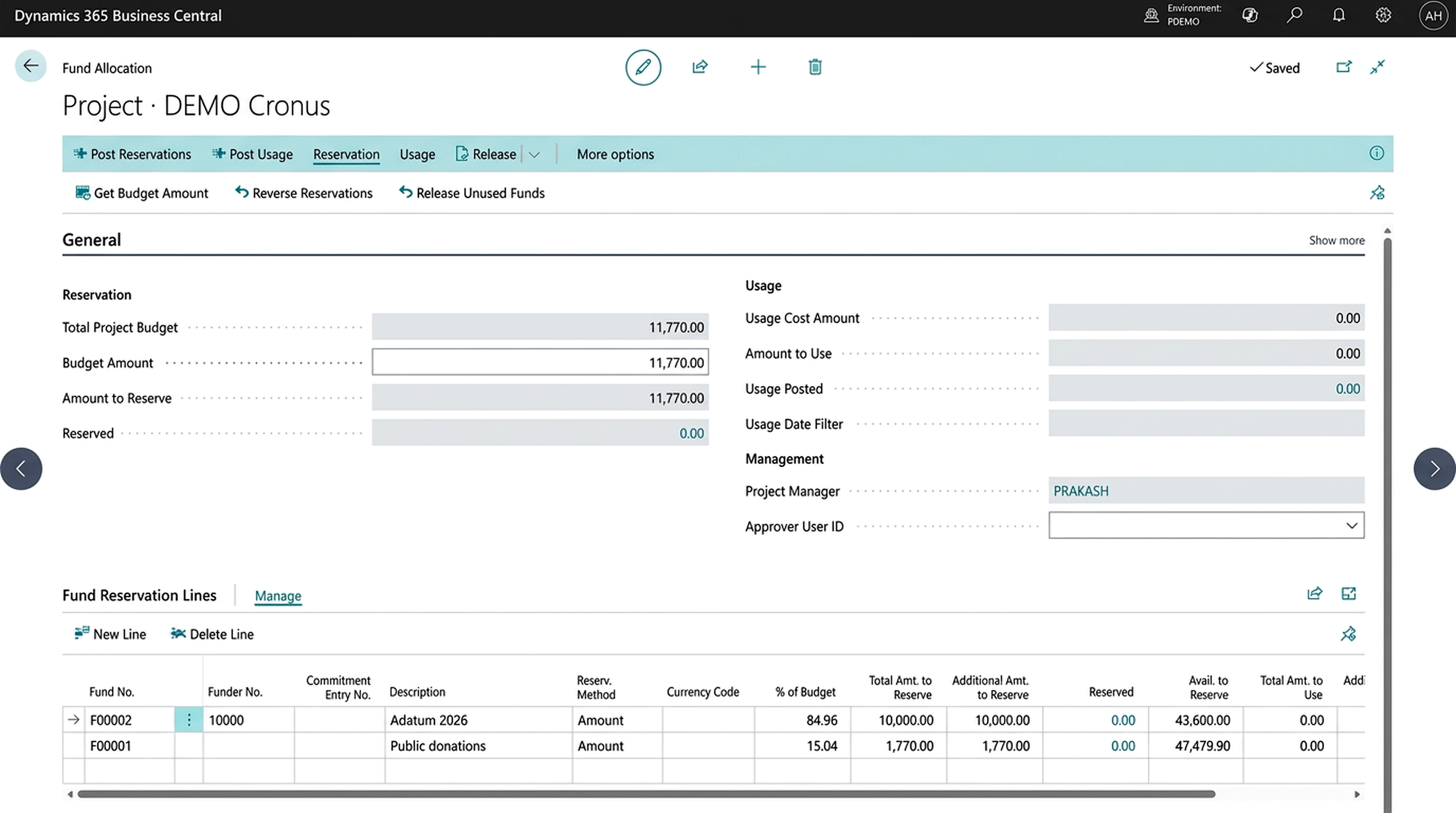This screenshot has width=1456, height=813.
Task: Collapse the page with shrink arrows icon
Action: pos(1378,67)
